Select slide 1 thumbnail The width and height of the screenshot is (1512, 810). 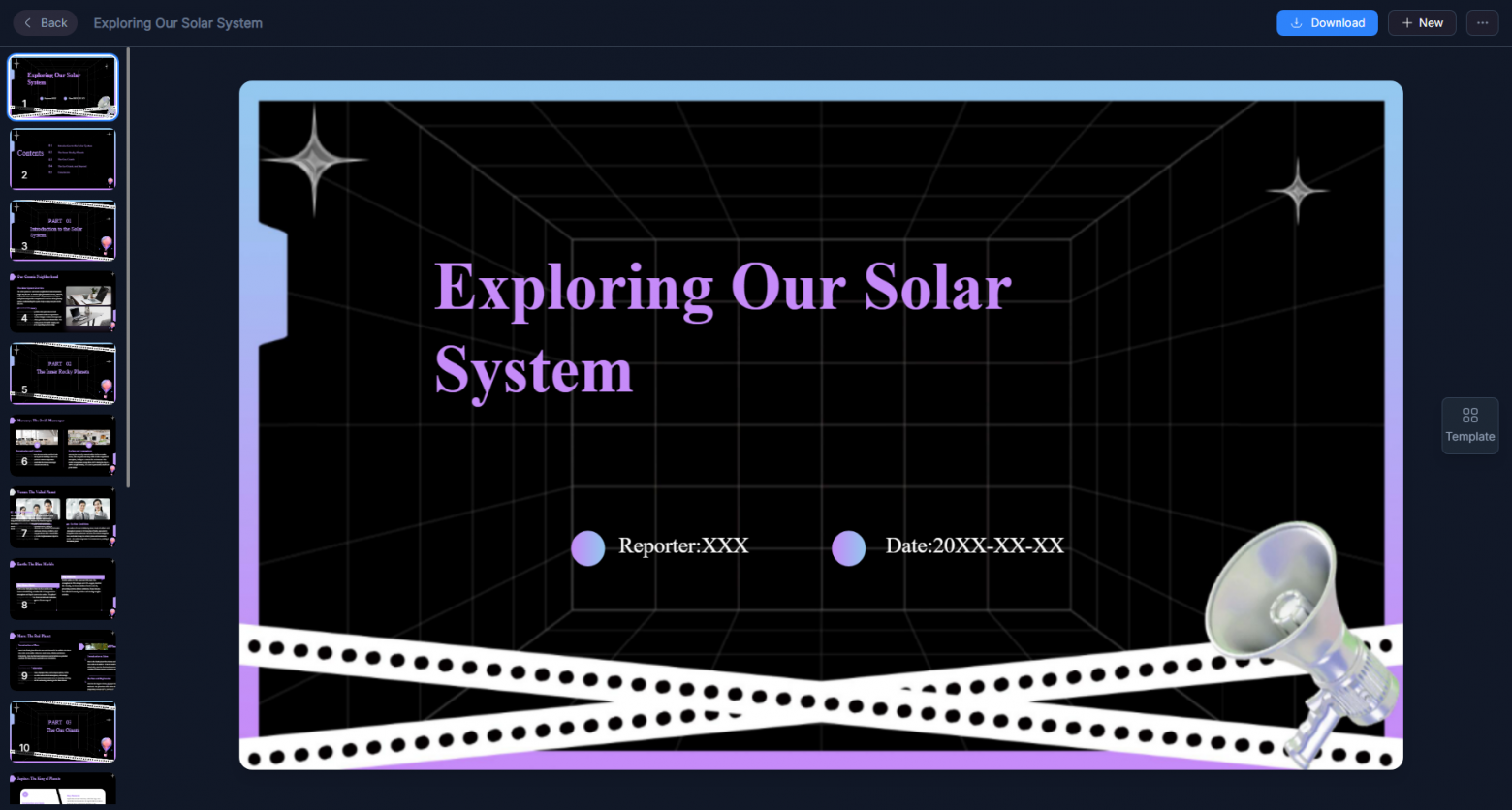click(x=63, y=87)
